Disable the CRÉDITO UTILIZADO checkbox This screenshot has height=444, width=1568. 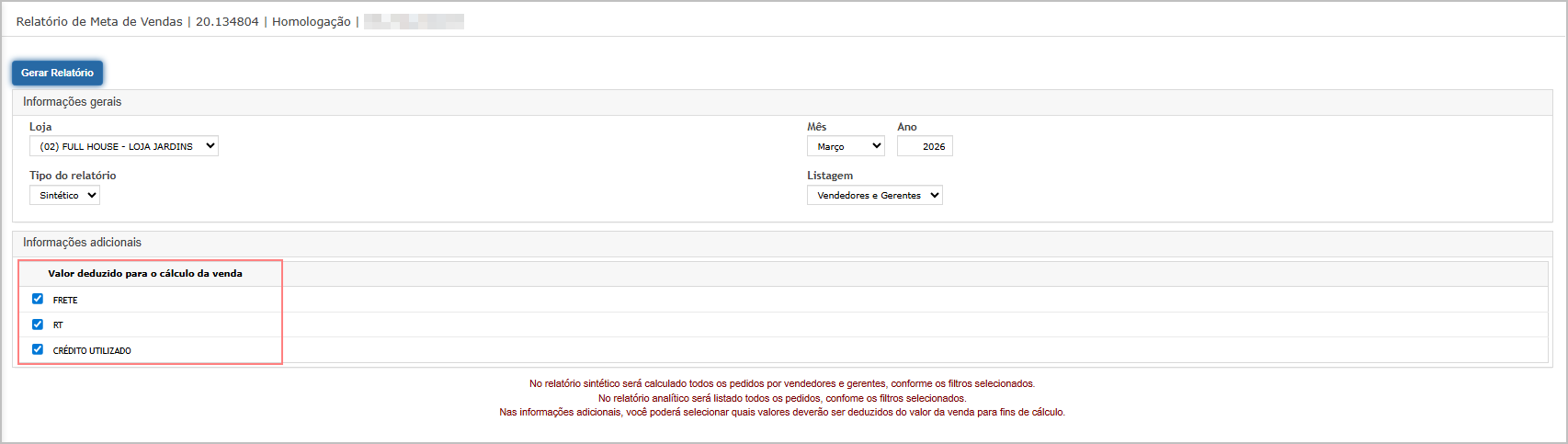pyautogui.click(x=38, y=349)
